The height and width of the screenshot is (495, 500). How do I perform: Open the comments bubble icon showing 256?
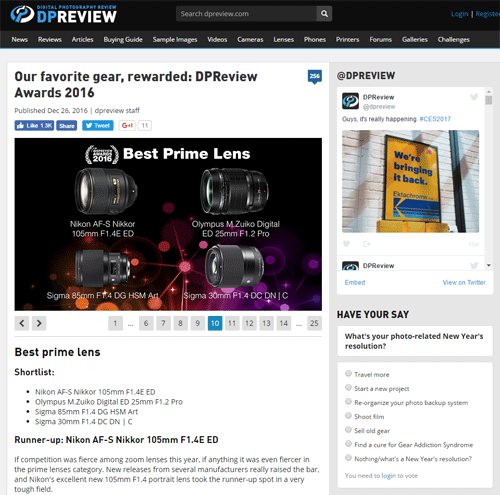pos(315,77)
